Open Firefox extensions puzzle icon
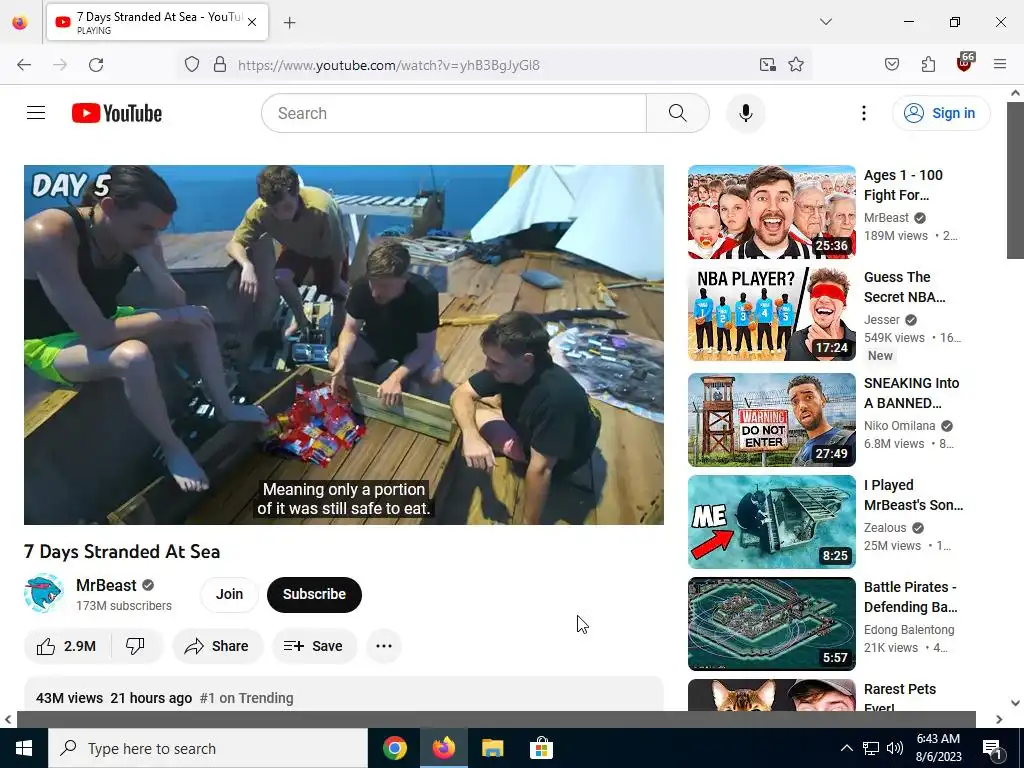 tap(928, 65)
